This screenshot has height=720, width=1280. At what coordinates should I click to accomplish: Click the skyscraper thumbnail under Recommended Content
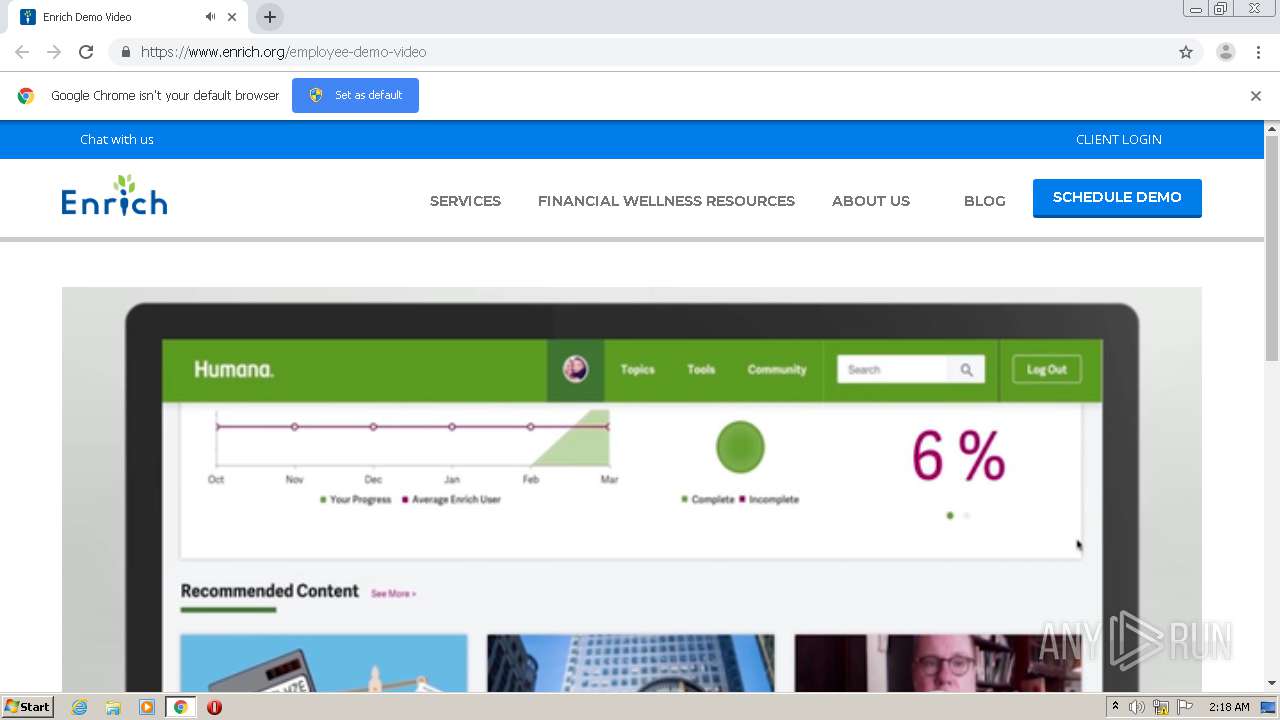point(630,663)
